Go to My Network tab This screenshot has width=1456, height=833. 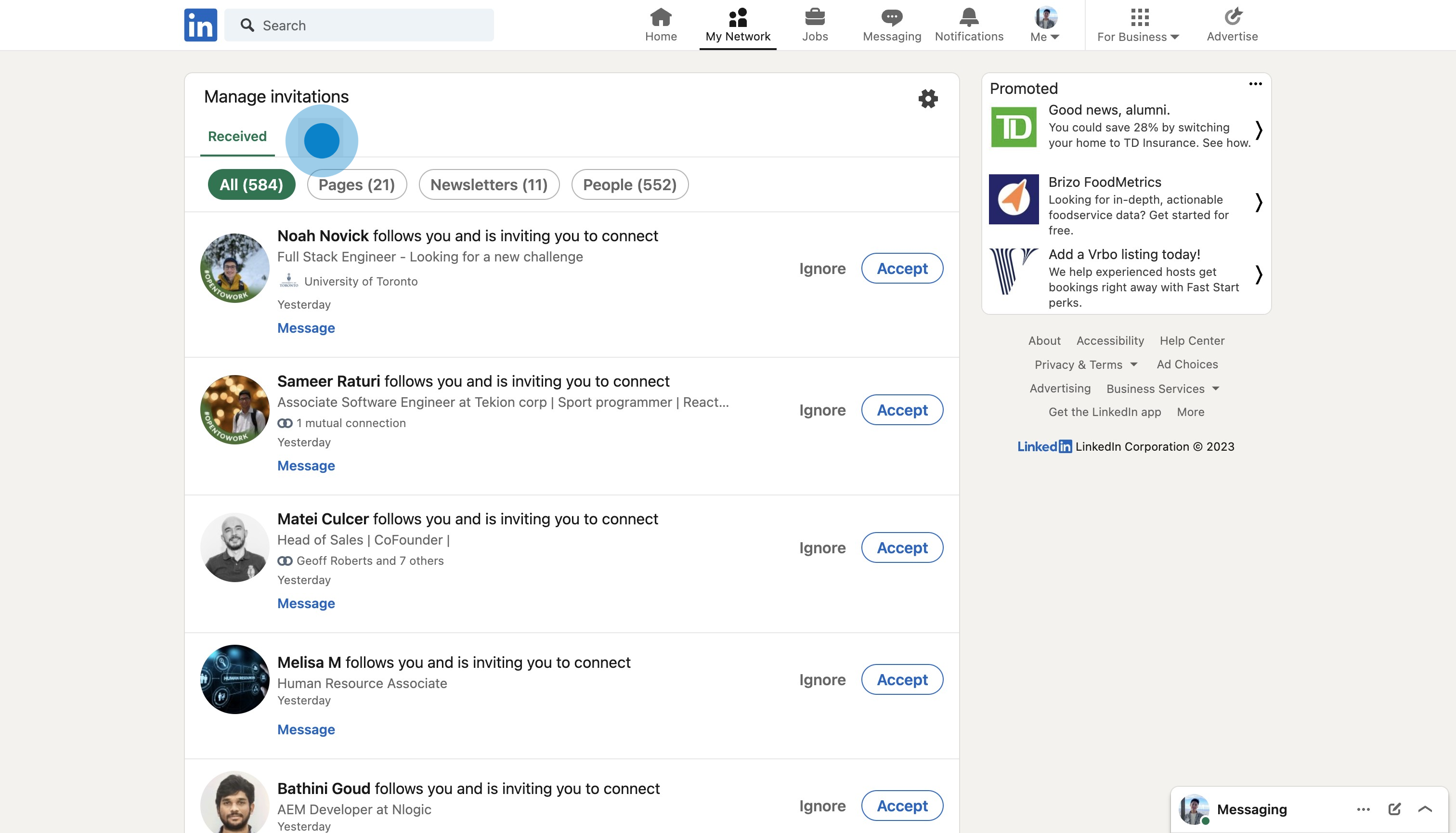point(738,25)
